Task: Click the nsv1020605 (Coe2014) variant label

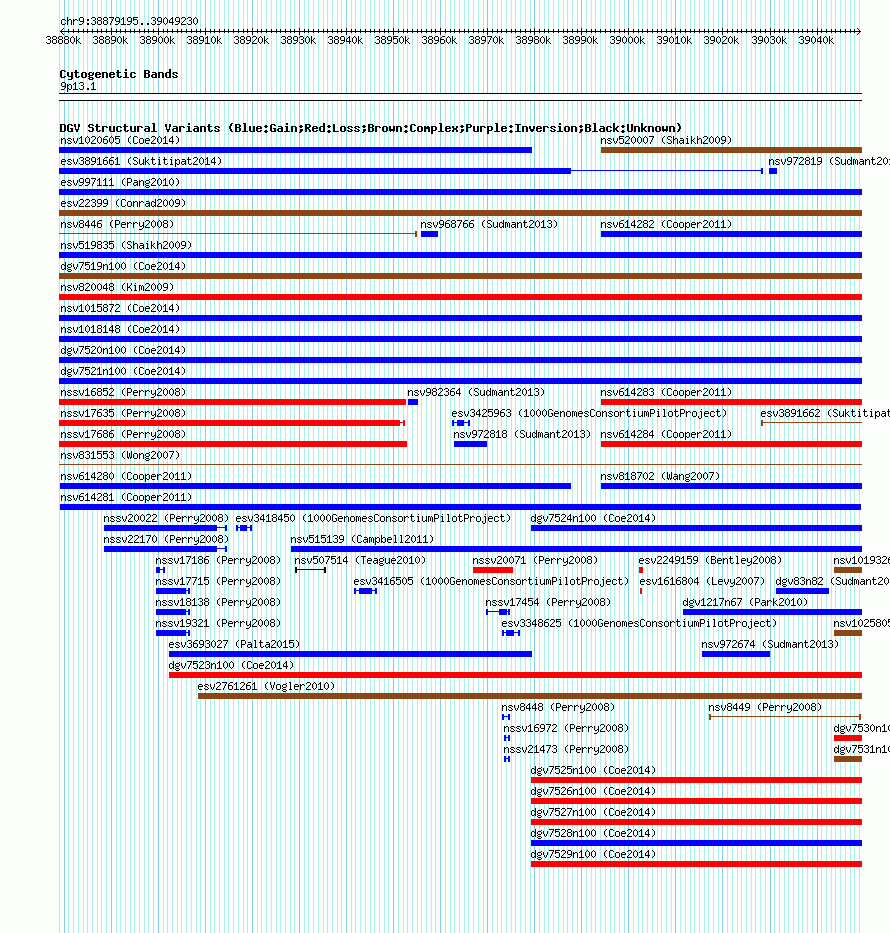Action: (x=120, y=140)
